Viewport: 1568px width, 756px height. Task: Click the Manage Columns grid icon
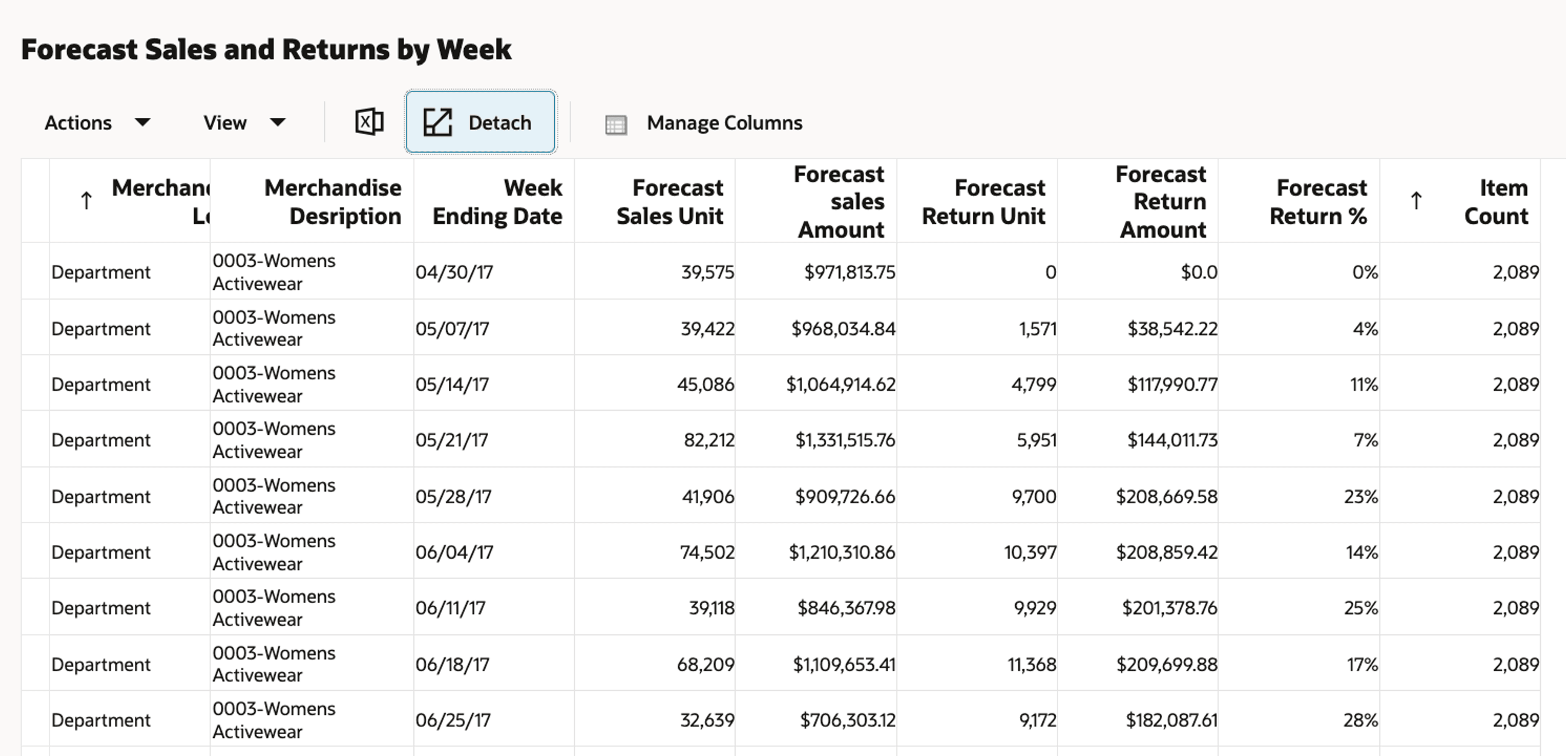pos(615,124)
